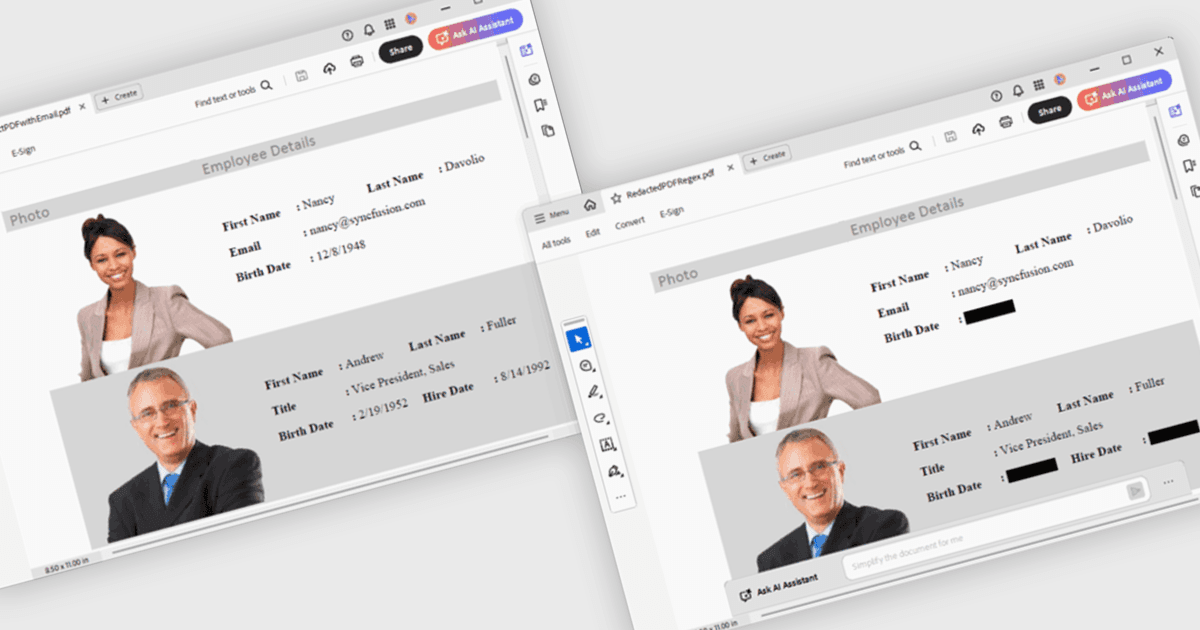Print the document from the left window
Image resolution: width=1200 pixels, height=630 pixels.
pos(357,62)
